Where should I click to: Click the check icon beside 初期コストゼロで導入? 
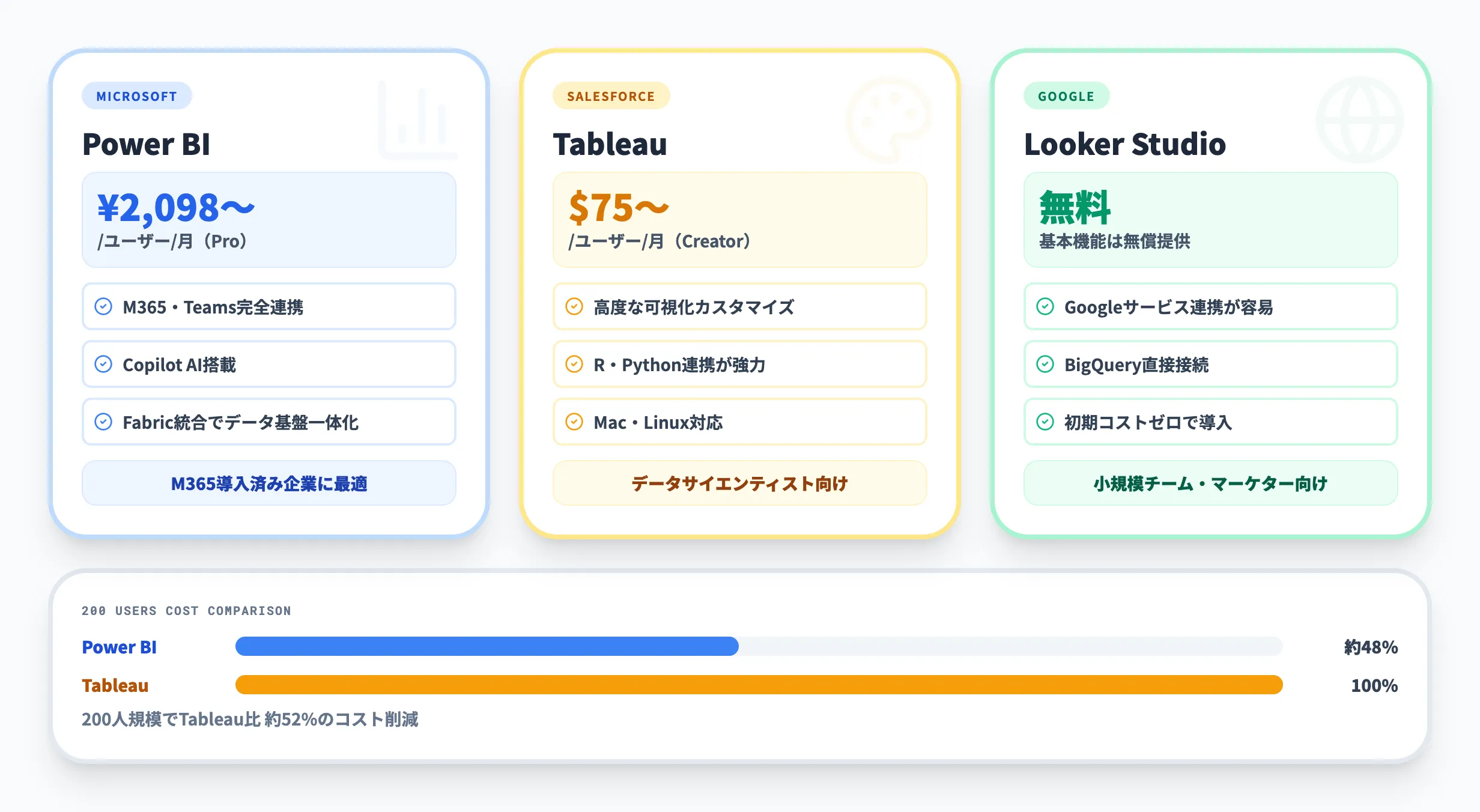coord(1045,422)
